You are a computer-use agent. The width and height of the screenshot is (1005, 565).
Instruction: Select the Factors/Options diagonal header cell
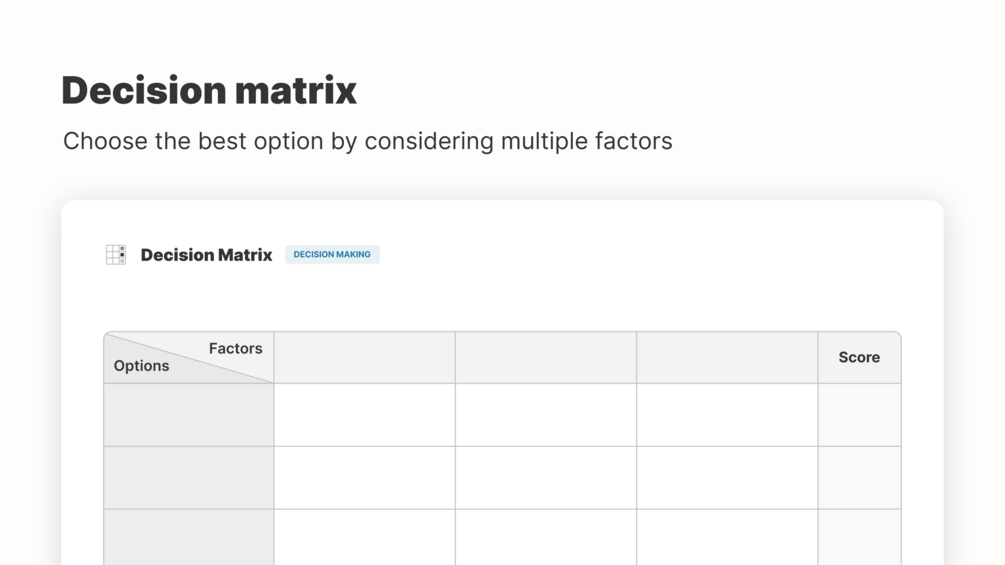189,358
